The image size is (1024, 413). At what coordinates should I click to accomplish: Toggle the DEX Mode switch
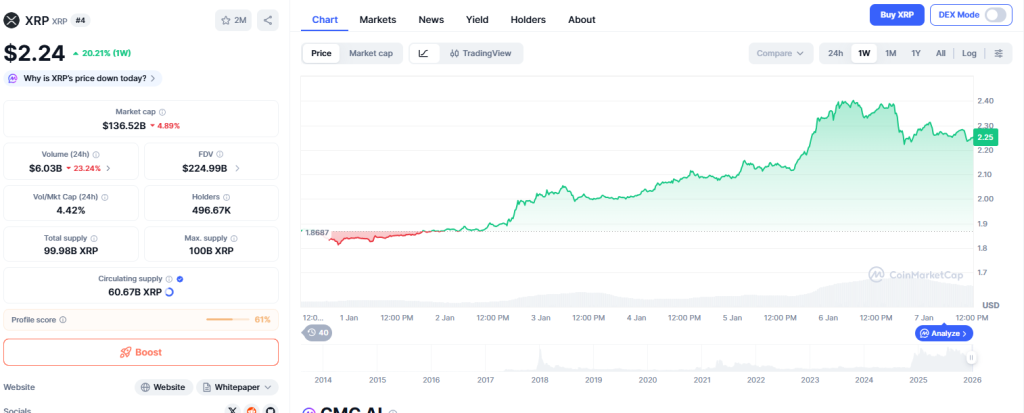tap(996, 15)
